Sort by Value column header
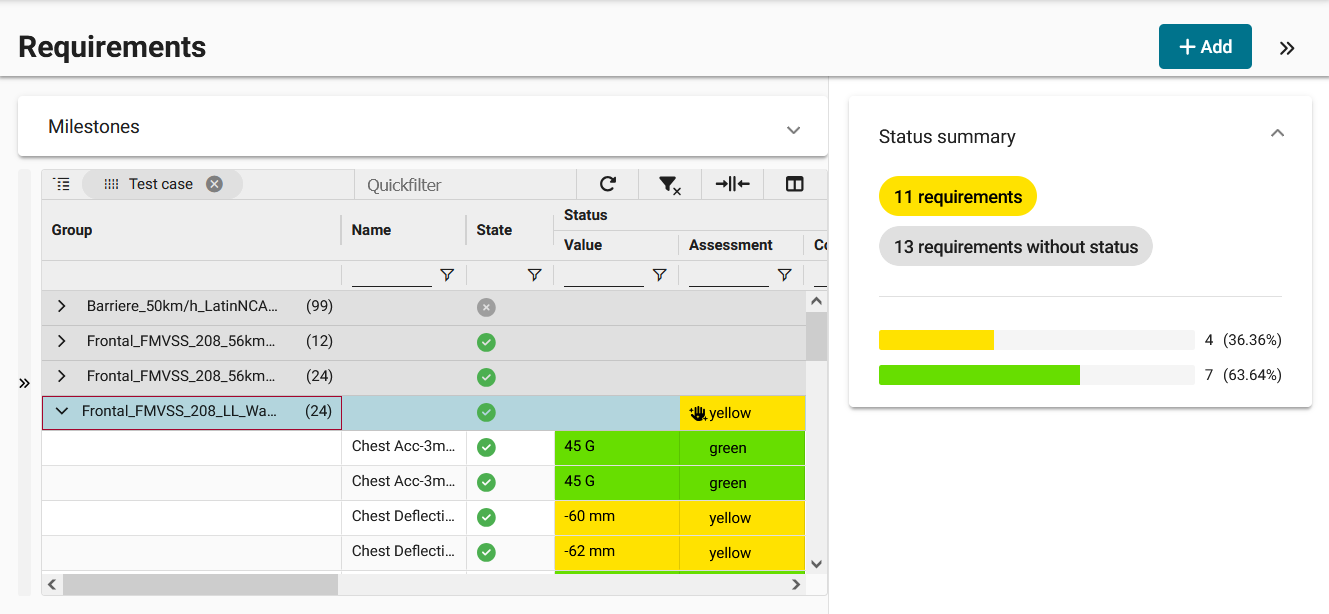This screenshot has height=614, width=1329. click(583, 245)
